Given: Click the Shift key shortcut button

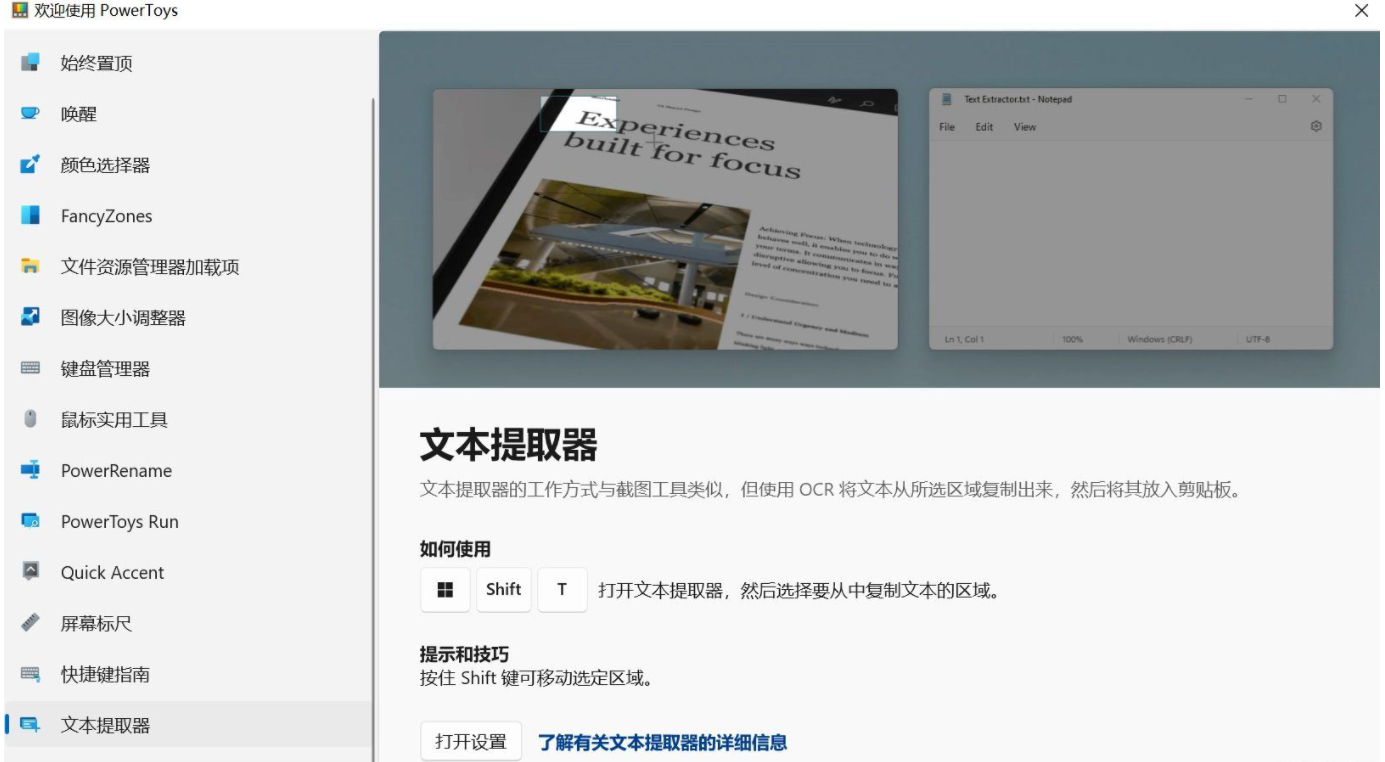Looking at the screenshot, I should click(x=503, y=590).
